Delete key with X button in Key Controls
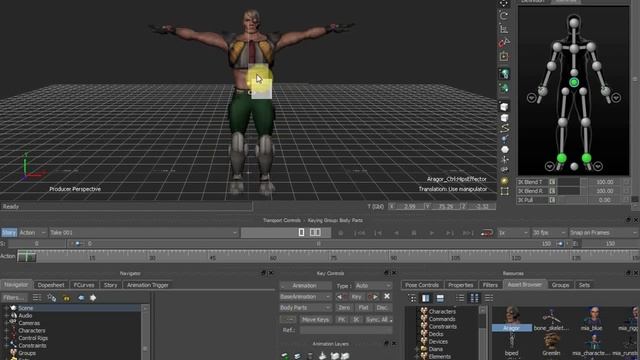640x360 pixels. click(387, 297)
